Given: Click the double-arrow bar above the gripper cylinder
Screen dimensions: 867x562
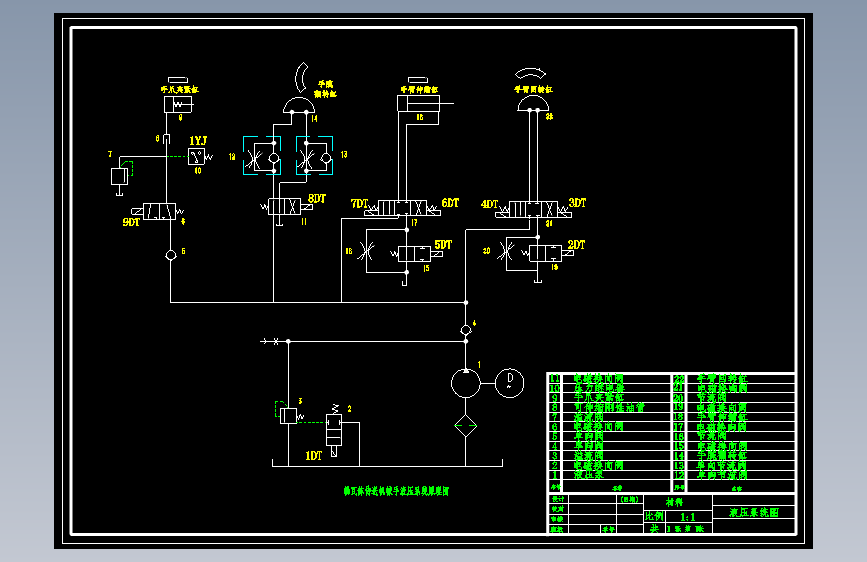Looking at the screenshot, I should point(177,80).
